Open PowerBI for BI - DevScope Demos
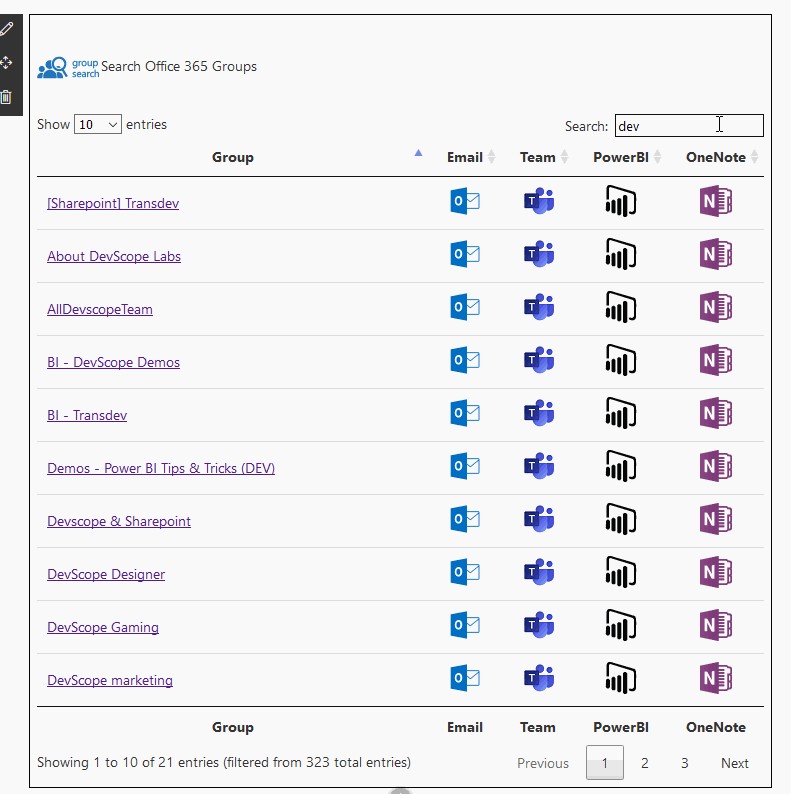This screenshot has width=791, height=794. point(621,360)
